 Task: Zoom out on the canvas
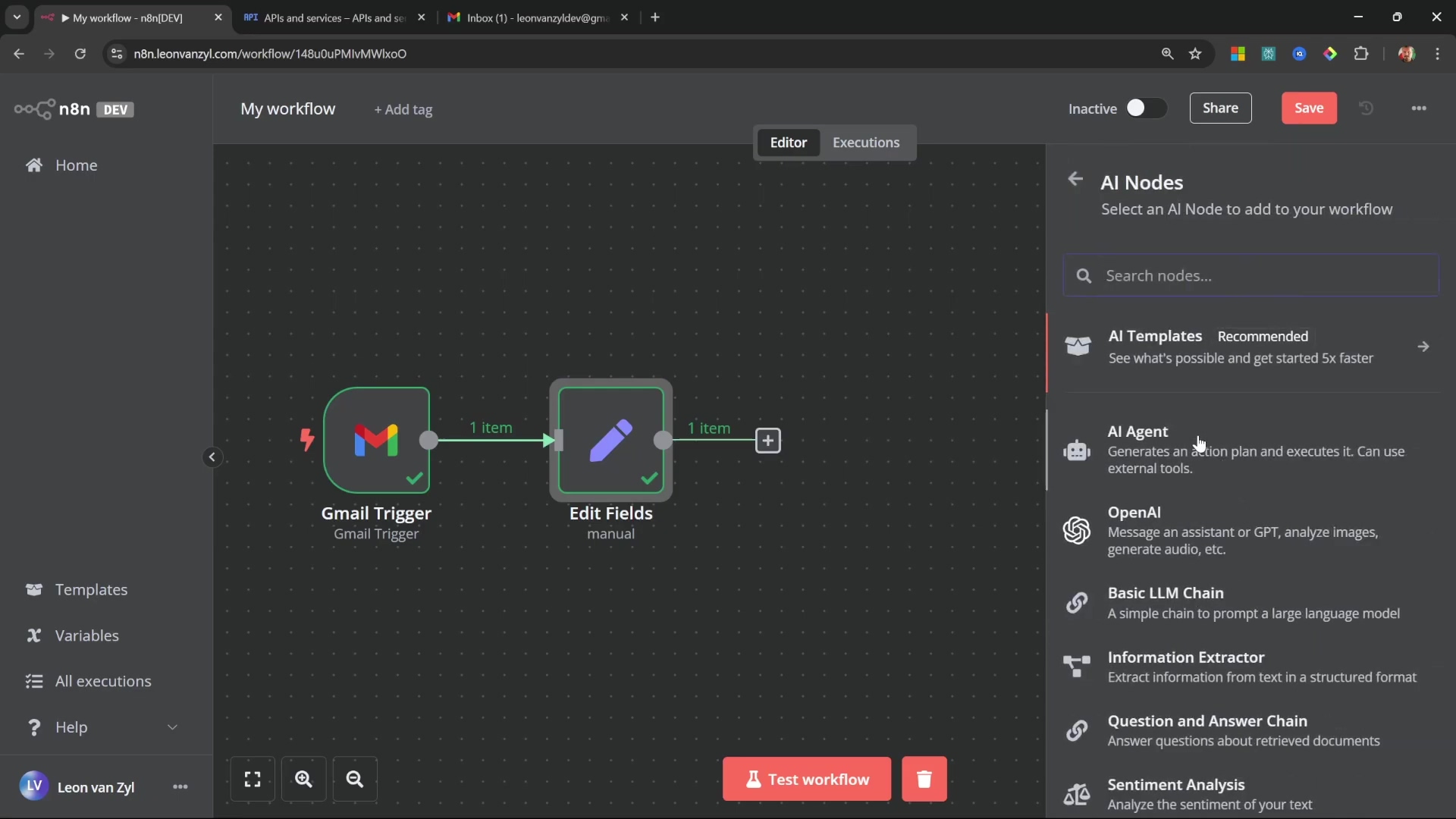pyautogui.click(x=354, y=779)
